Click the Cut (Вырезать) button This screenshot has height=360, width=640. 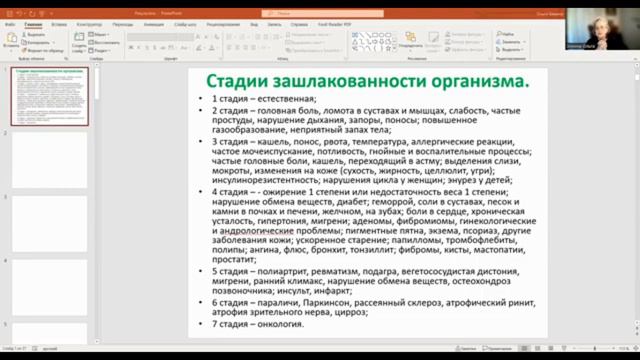point(34,35)
